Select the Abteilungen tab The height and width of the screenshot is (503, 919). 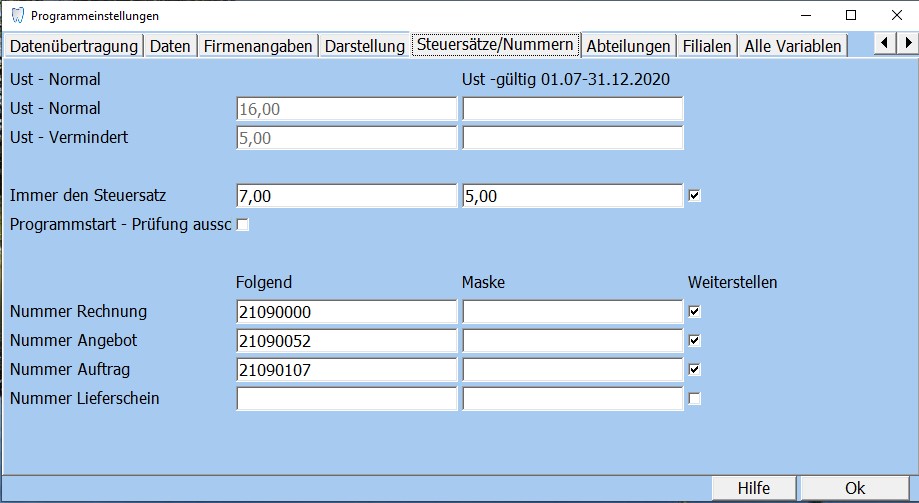coord(628,46)
